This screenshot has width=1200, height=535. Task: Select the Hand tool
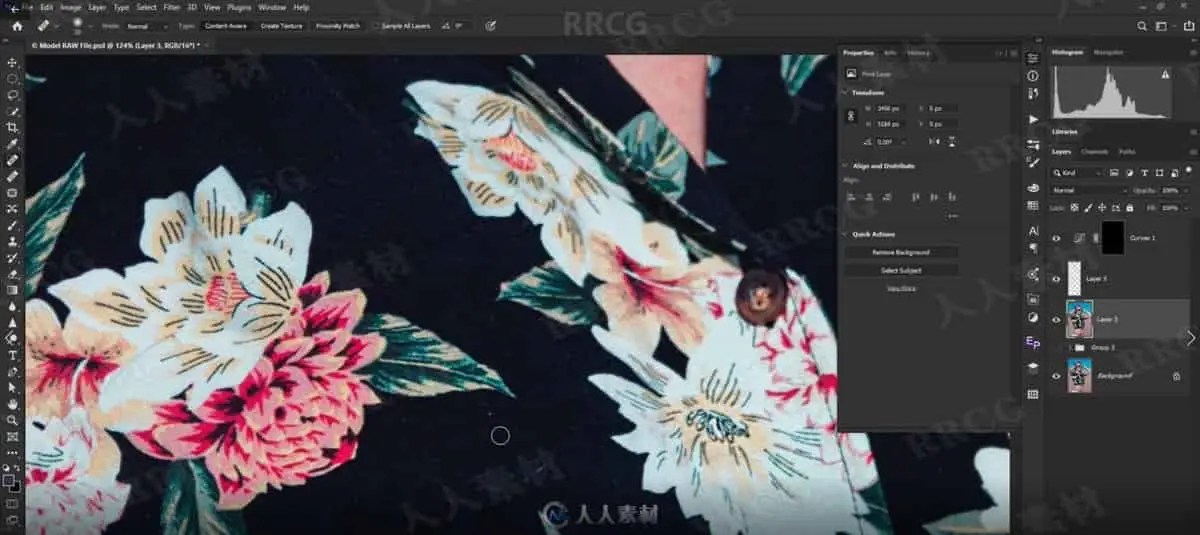[13, 404]
